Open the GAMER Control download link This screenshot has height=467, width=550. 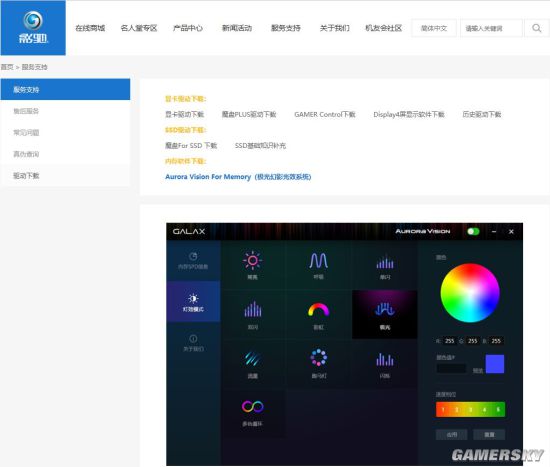click(x=325, y=114)
